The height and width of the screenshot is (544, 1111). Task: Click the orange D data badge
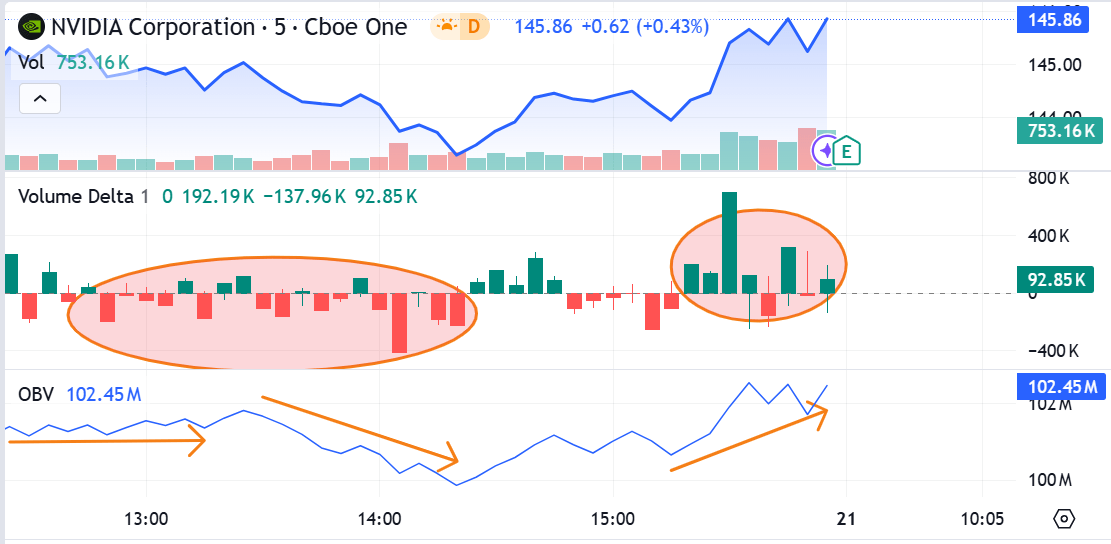click(x=474, y=26)
